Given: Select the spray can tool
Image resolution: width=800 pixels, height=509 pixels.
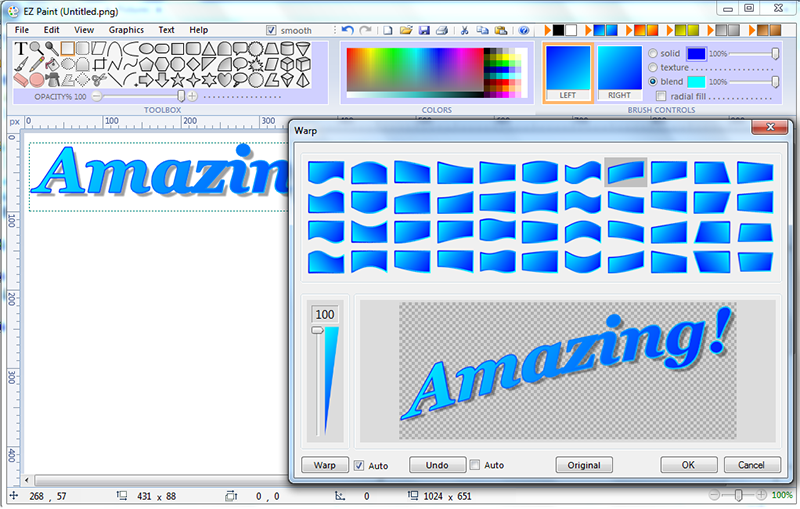Looking at the screenshot, I should 53,80.
